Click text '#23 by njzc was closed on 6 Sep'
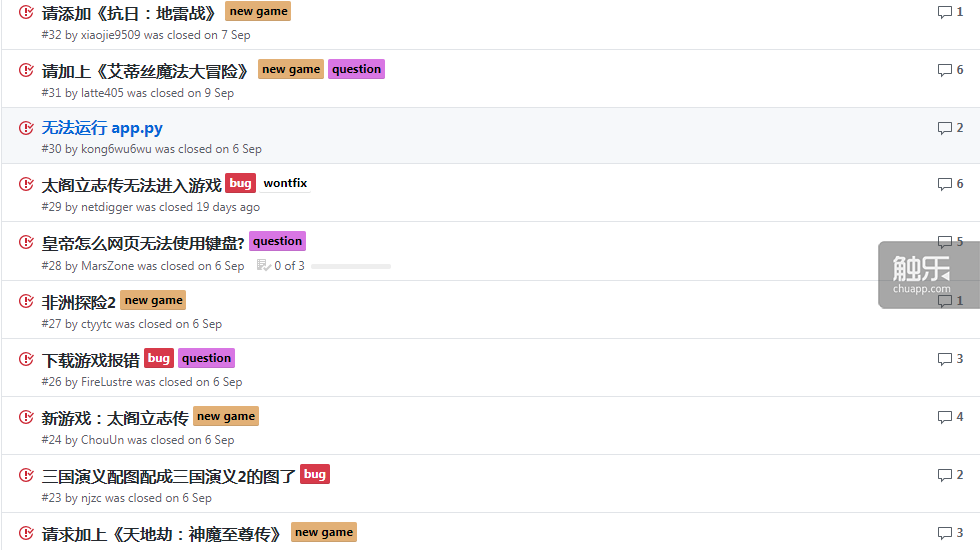The height and width of the screenshot is (550, 980). pos(126,498)
